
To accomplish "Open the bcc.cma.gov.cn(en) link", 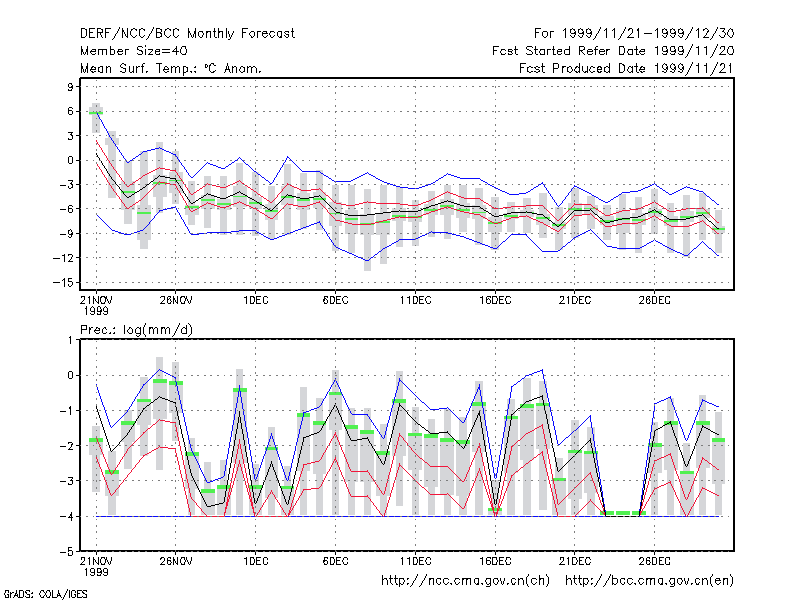I will (x=649, y=581).
